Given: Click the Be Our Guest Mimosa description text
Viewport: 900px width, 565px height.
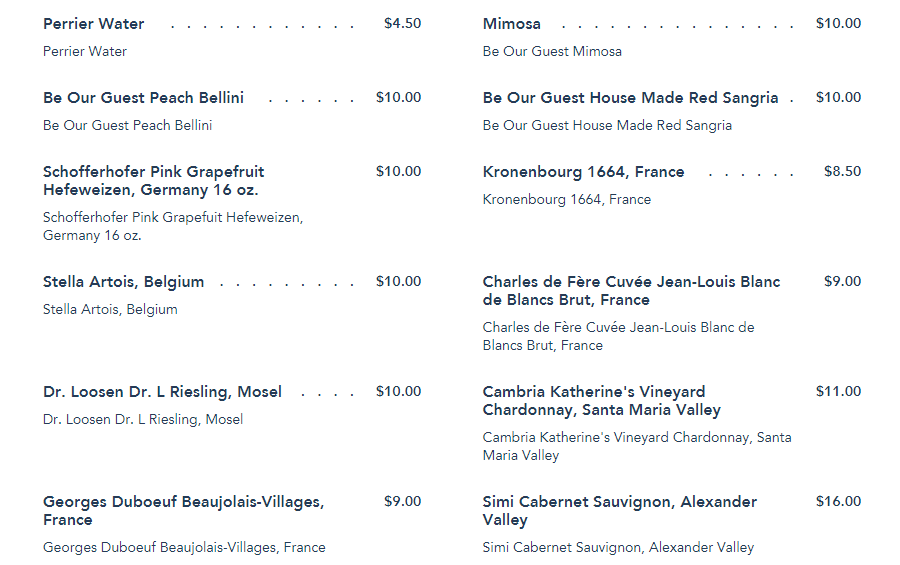Looking at the screenshot, I should (552, 52).
